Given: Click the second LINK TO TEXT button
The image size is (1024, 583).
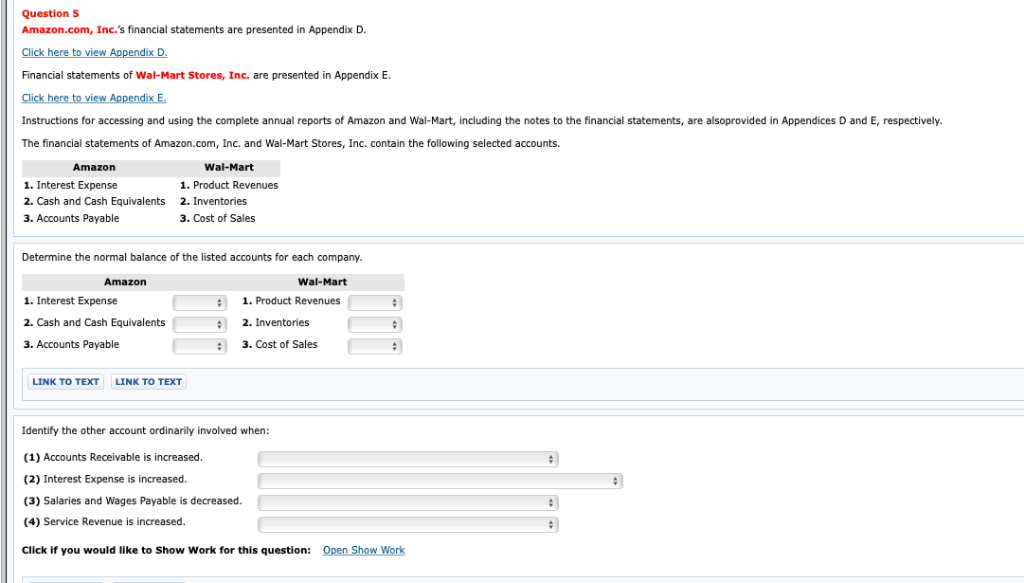Looking at the screenshot, I should point(148,381).
